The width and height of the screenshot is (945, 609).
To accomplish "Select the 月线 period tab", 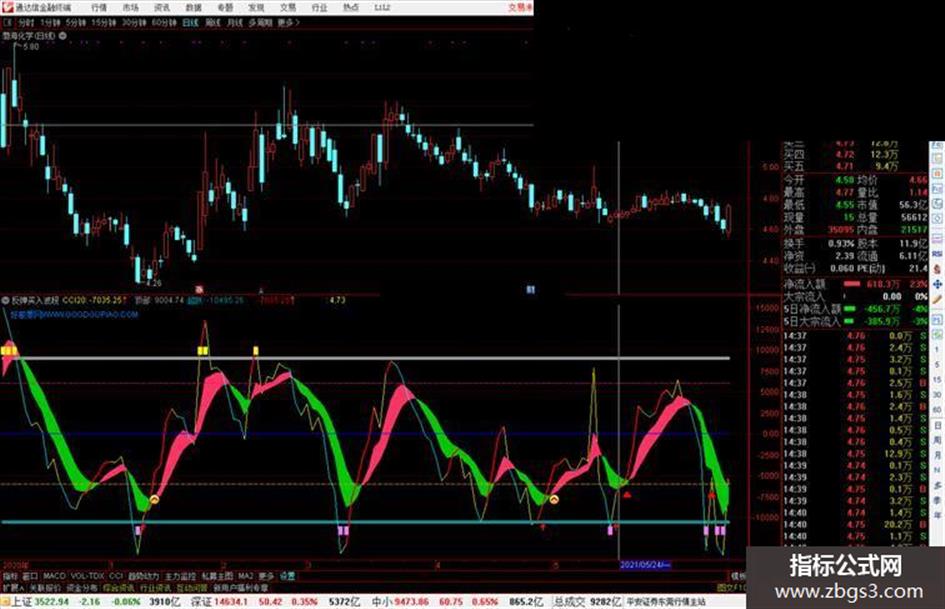I will coord(234,23).
